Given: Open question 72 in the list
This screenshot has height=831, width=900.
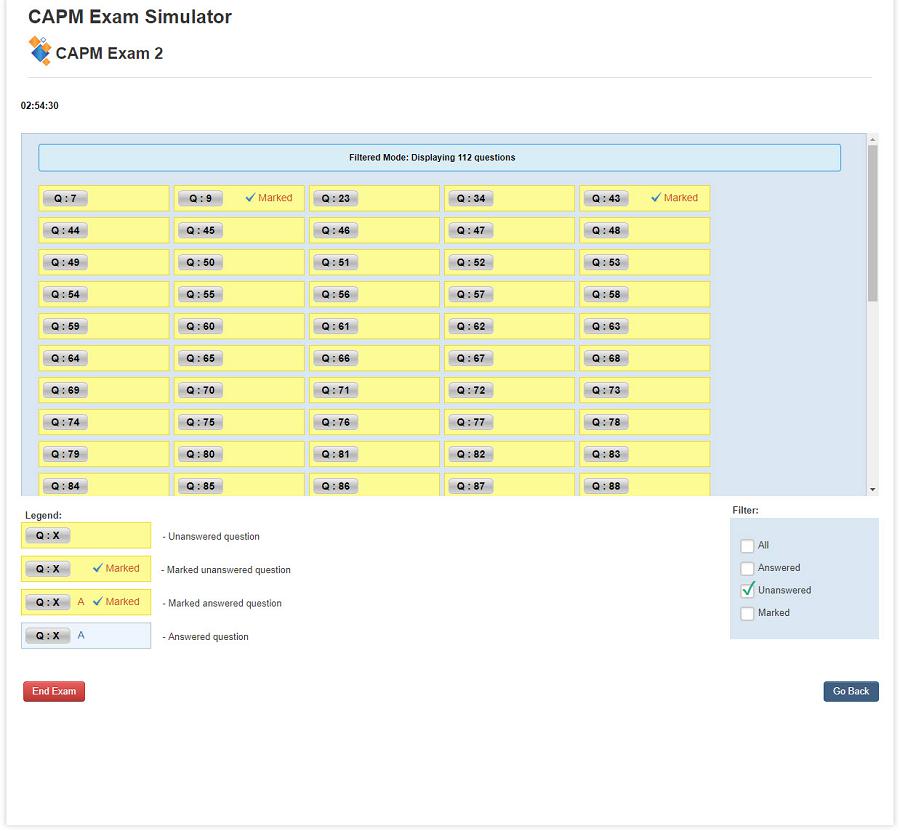Looking at the screenshot, I should [x=470, y=390].
